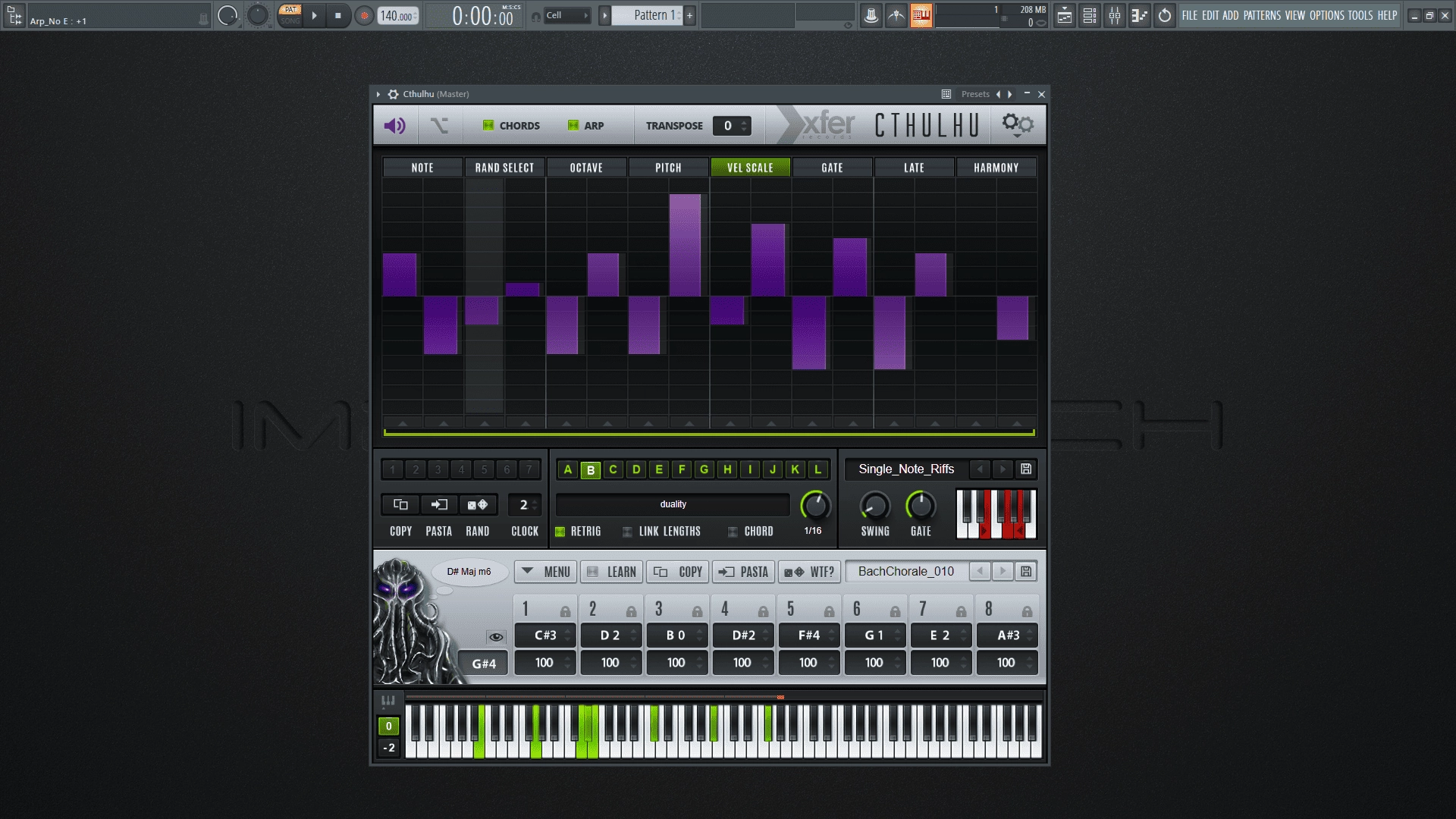Click the undo history circular arrow icon
Viewport: 1456px width, 819px height.
tap(1165, 15)
